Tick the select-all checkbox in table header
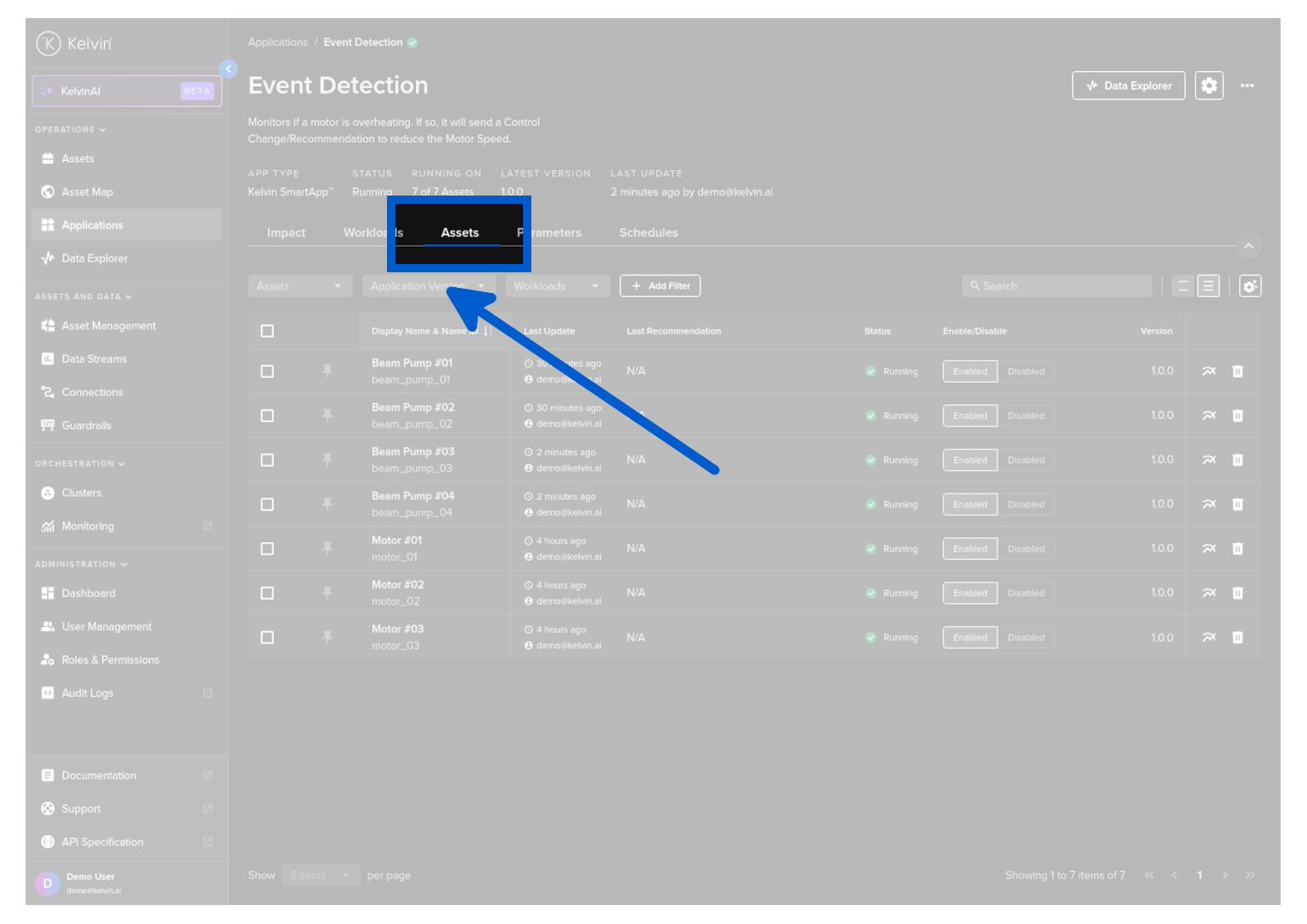This screenshot has height=924, width=1307. (267, 331)
